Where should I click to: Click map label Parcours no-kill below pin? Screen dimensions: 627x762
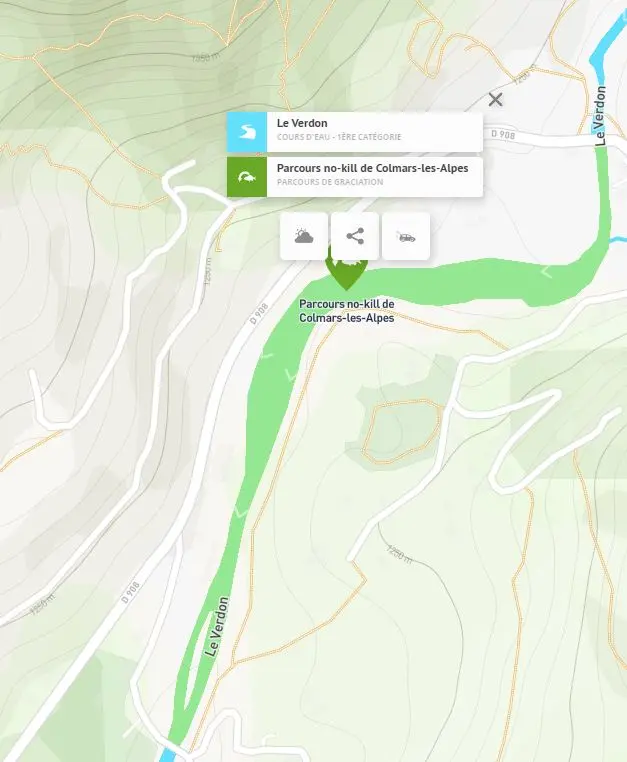[x=347, y=311]
